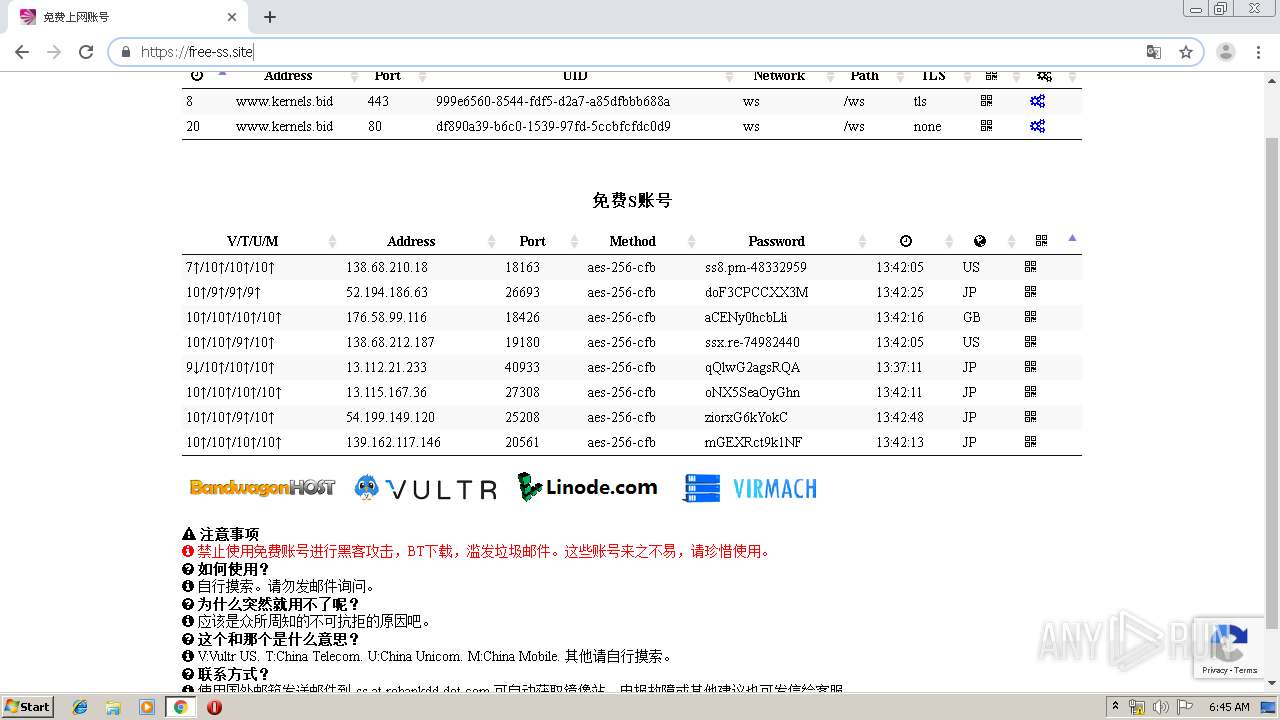Screen dimensions: 1280x720
Task: Launch Internet Explorer from taskbar
Action: (80, 707)
